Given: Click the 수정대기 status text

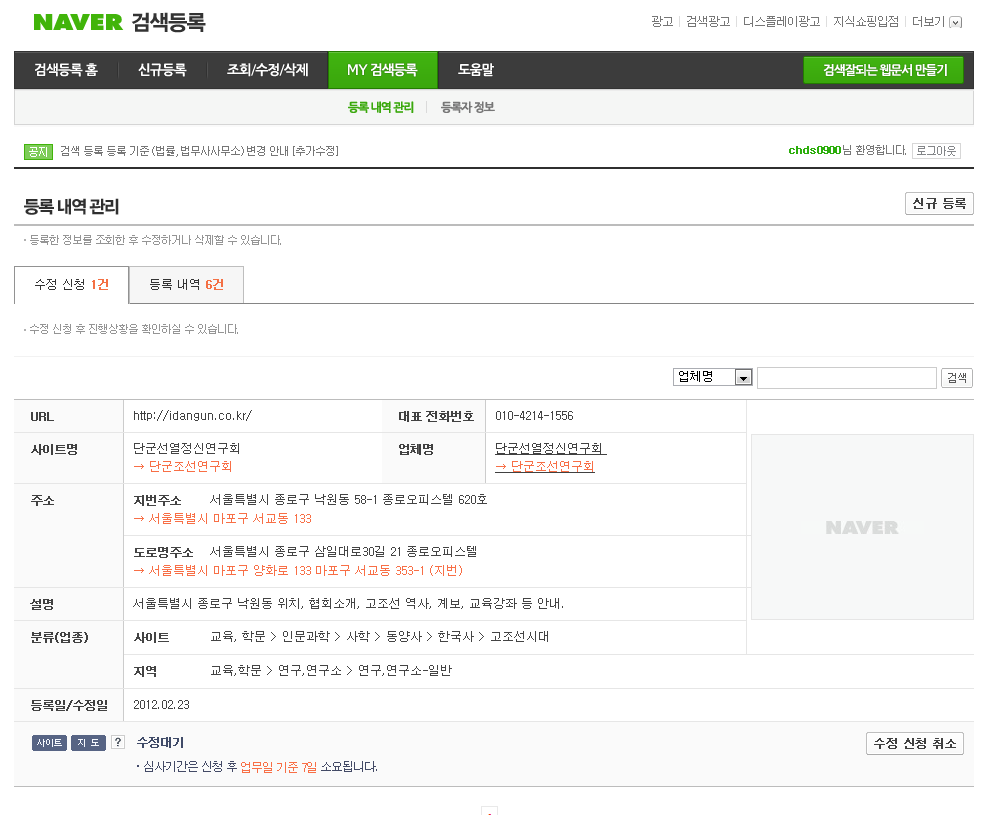Looking at the screenshot, I should coord(160,742).
